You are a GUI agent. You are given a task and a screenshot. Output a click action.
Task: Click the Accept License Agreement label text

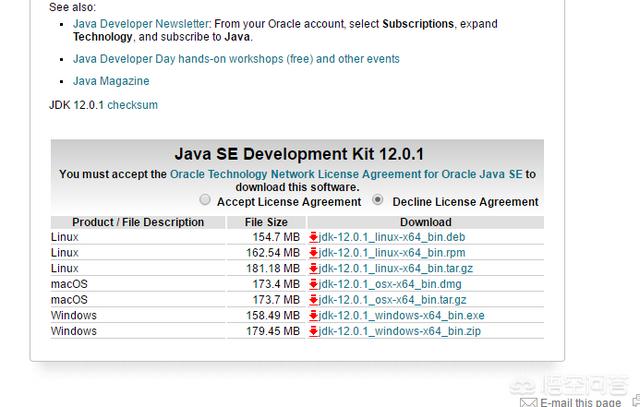tap(289, 202)
